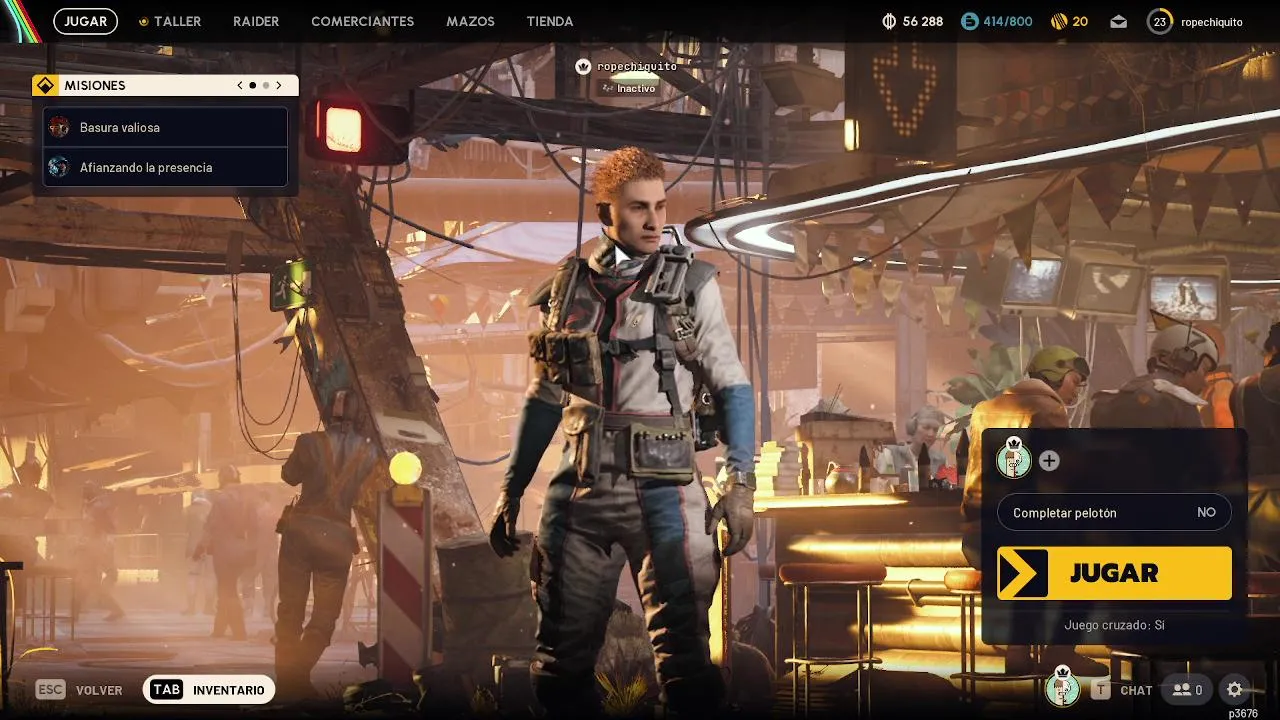Viewport: 1280px width, 720px height.
Task: Toggle Completar pelotón option
Action: point(1114,512)
